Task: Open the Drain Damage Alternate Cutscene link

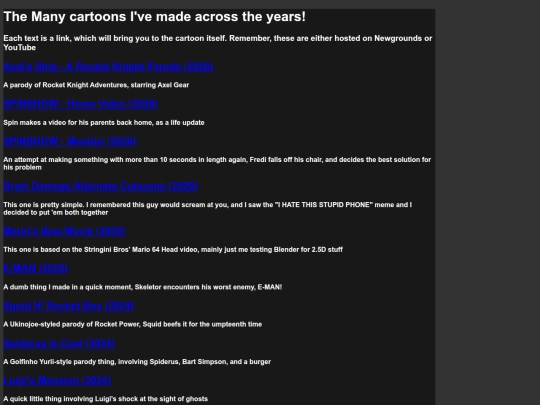Action: click(101, 186)
